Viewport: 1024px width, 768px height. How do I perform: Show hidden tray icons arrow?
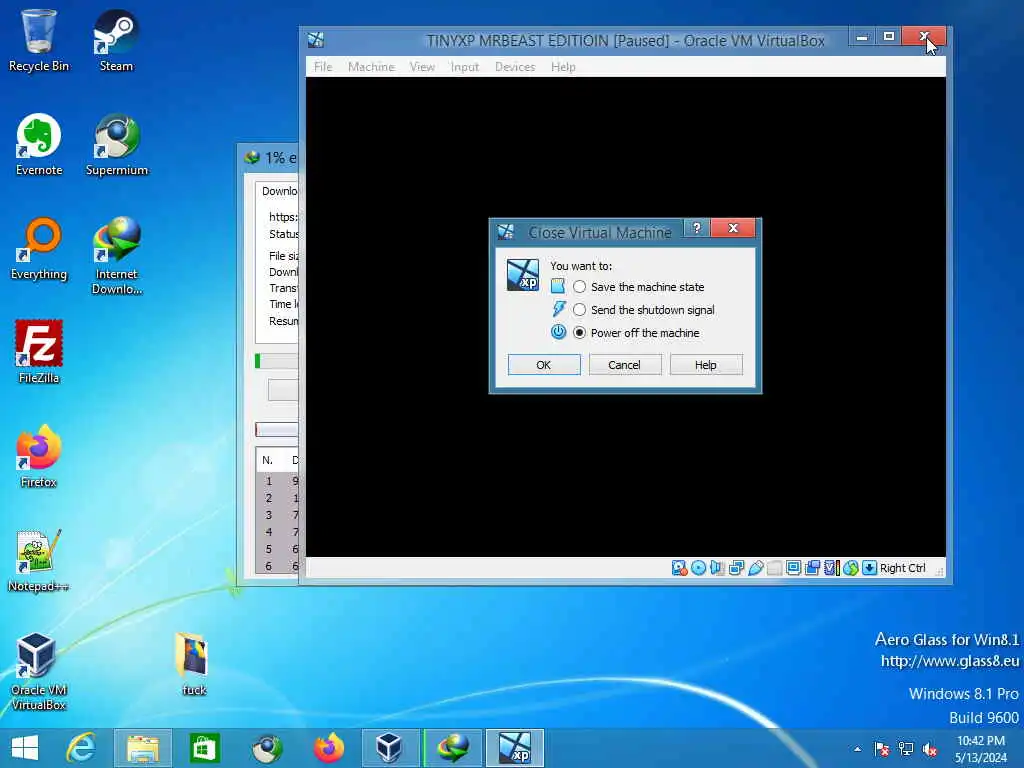pos(857,749)
